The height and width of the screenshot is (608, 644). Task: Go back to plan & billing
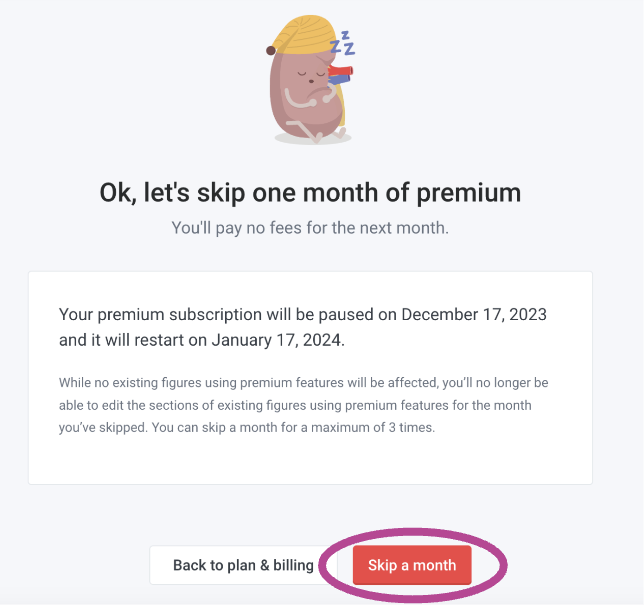tap(243, 565)
